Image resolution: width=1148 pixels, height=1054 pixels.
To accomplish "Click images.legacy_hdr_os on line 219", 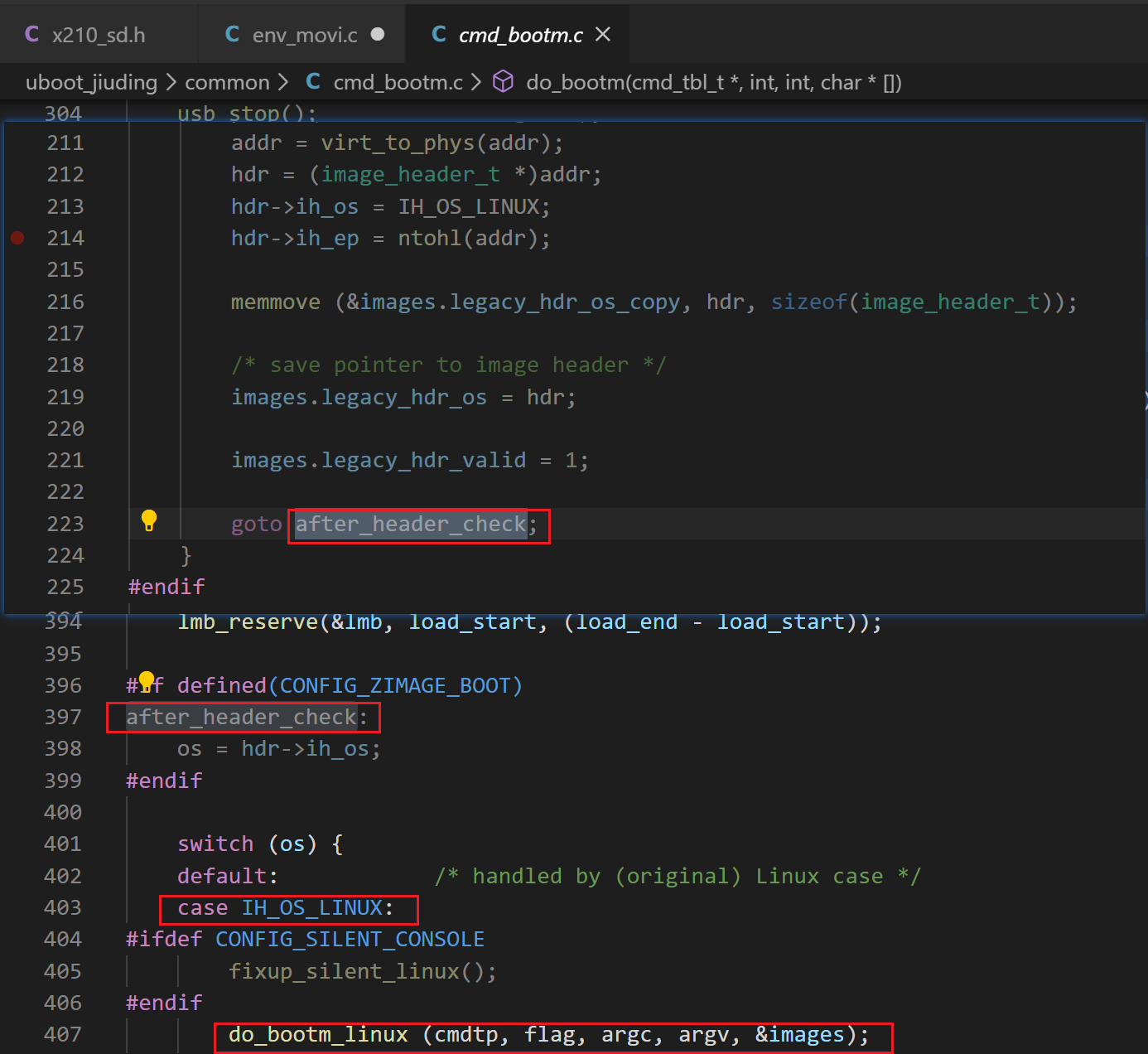I will tap(359, 398).
